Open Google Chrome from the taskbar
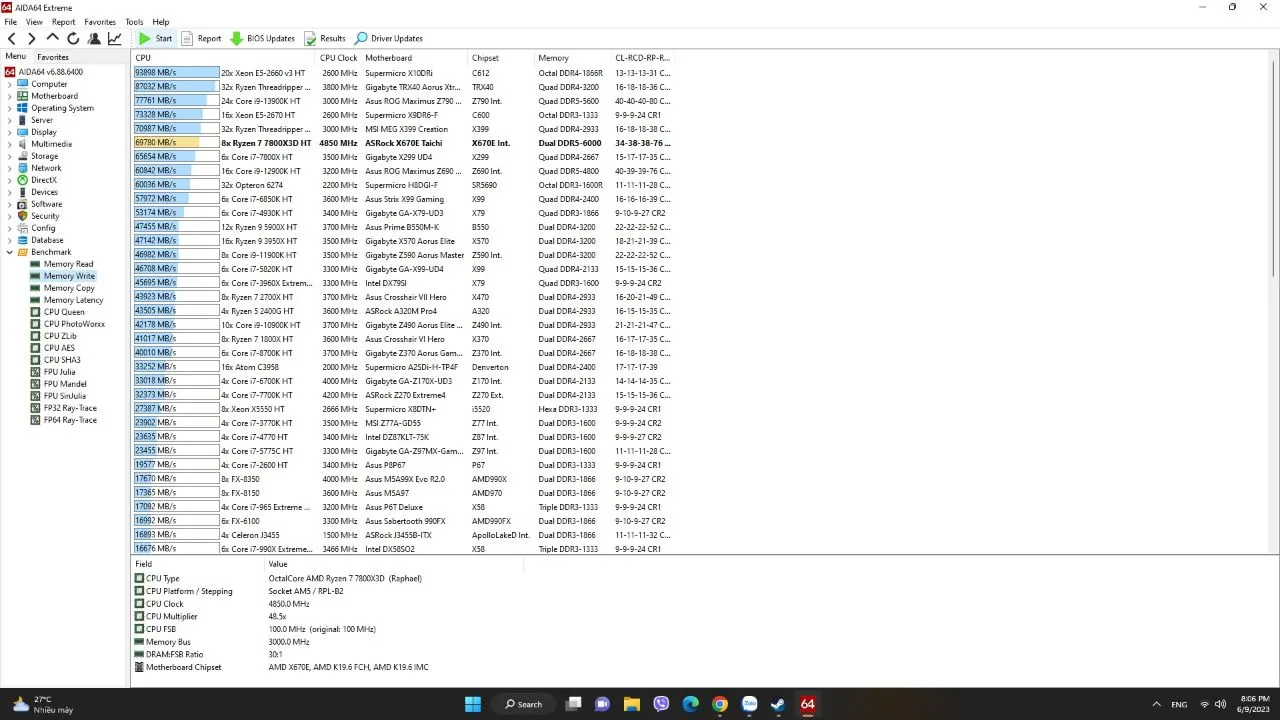 [x=719, y=704]
